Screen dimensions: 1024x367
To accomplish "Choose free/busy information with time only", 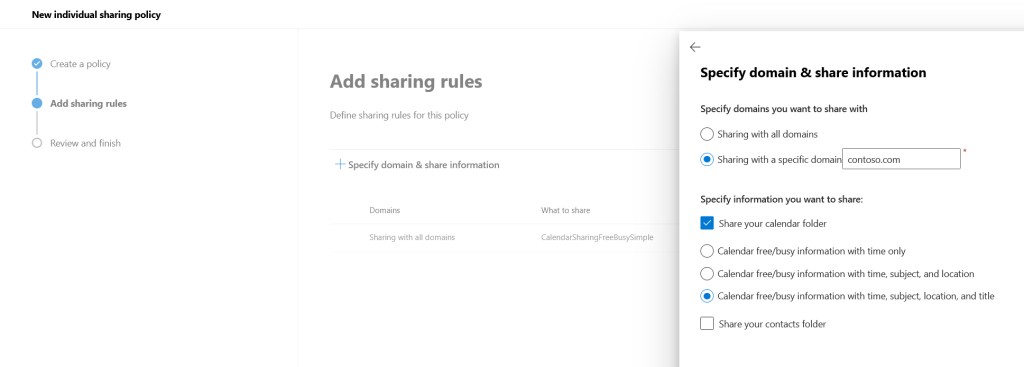I will click(x=707, y=251).
